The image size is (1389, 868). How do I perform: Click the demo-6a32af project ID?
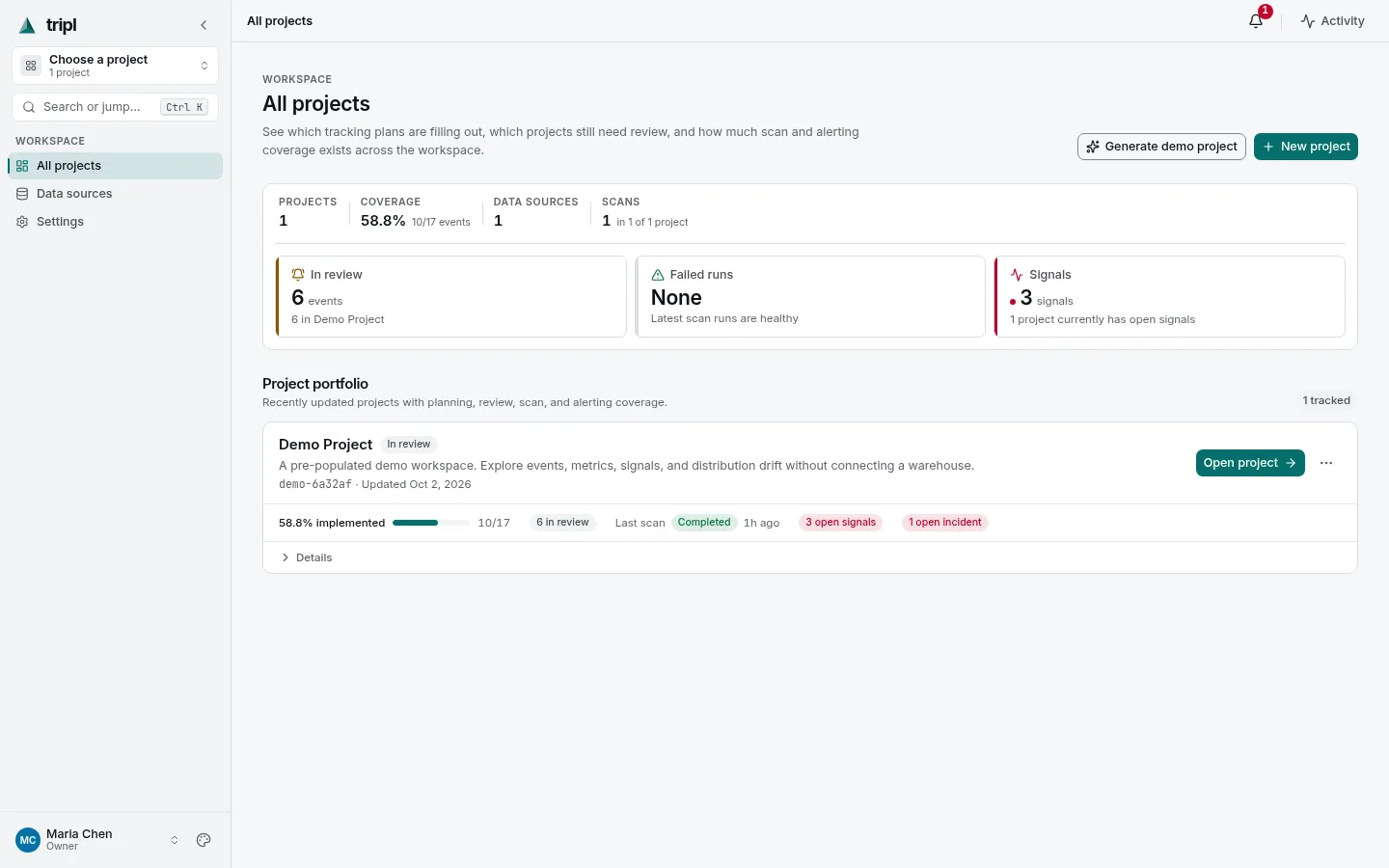pyautogui.click(x=315, y=484)
